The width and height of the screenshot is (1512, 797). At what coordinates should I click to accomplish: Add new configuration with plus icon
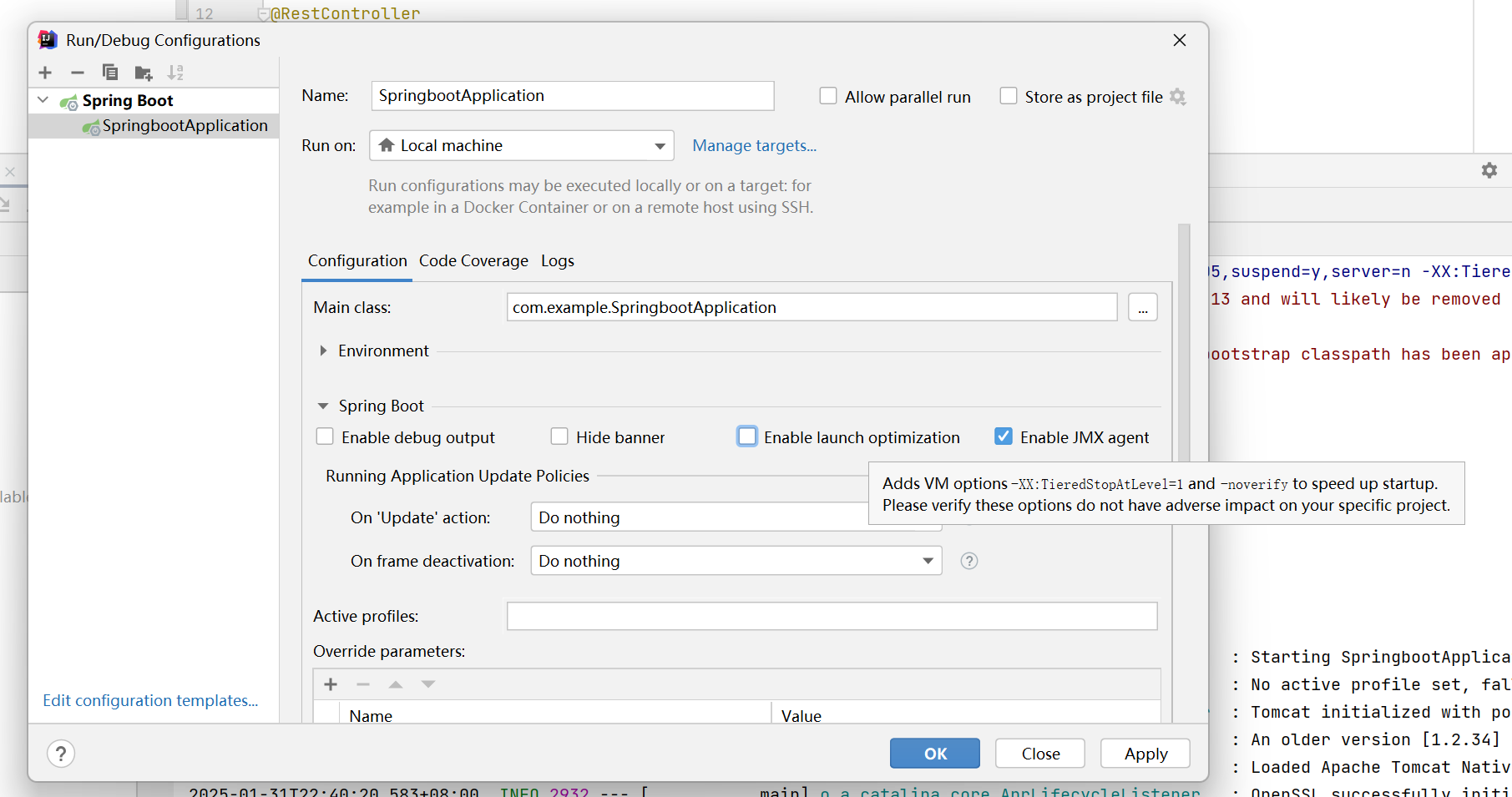(45, 73)
